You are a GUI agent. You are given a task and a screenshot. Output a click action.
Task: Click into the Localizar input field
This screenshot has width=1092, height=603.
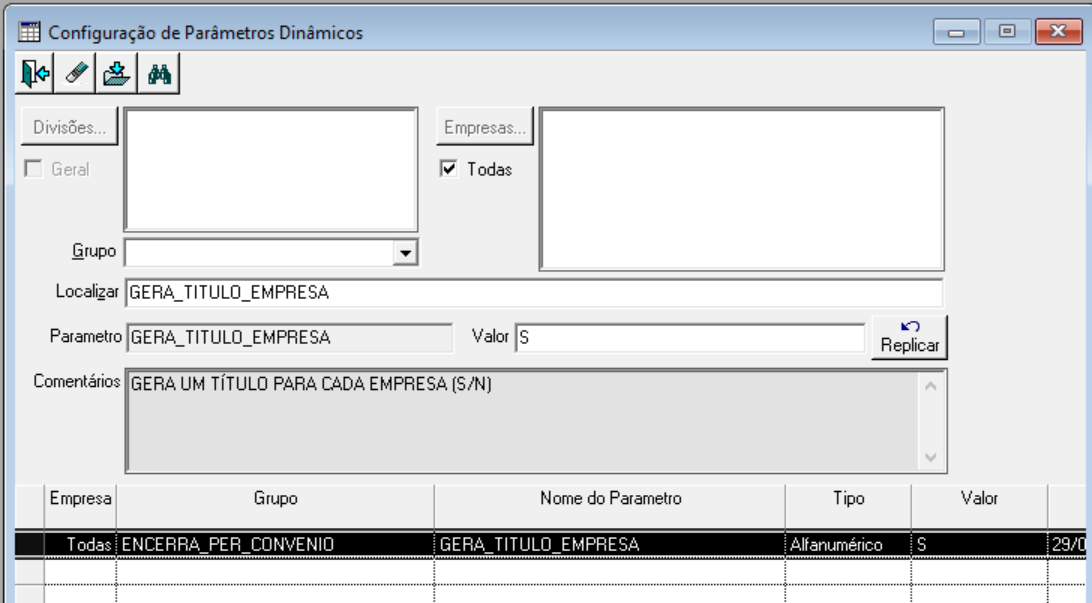(534, 292)
